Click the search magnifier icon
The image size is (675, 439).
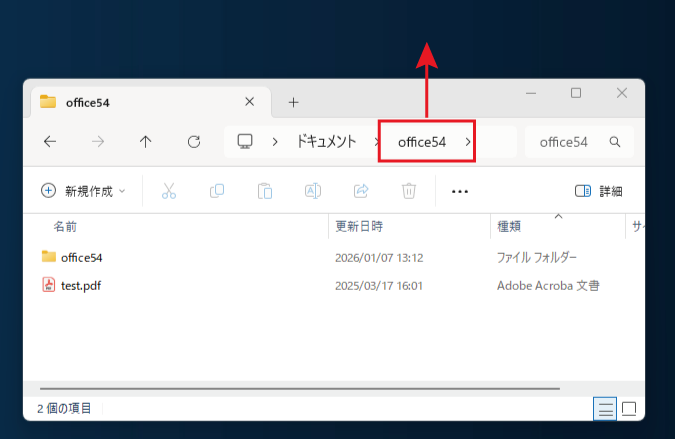pyautogui.click(x=615, y=142)
